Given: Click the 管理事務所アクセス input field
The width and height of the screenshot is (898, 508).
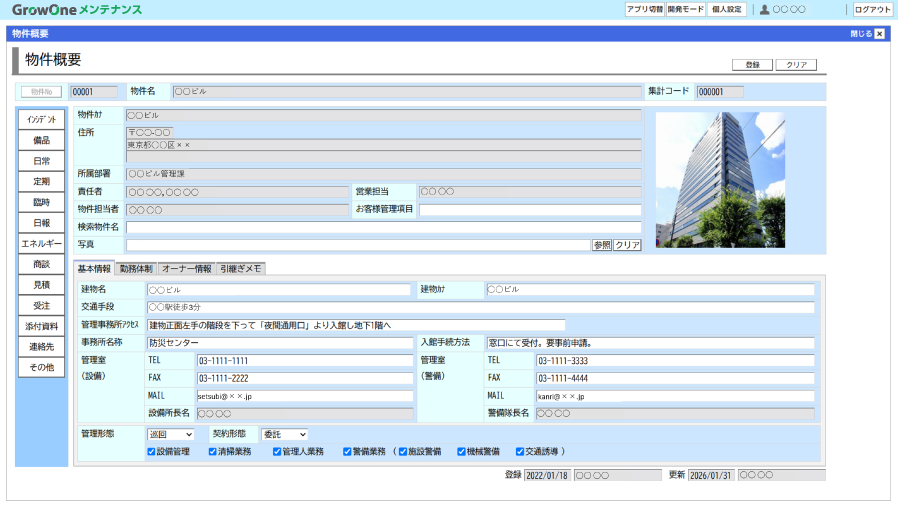Looking at the screenshot, I should pyautogui.click(x=356, y=325).
